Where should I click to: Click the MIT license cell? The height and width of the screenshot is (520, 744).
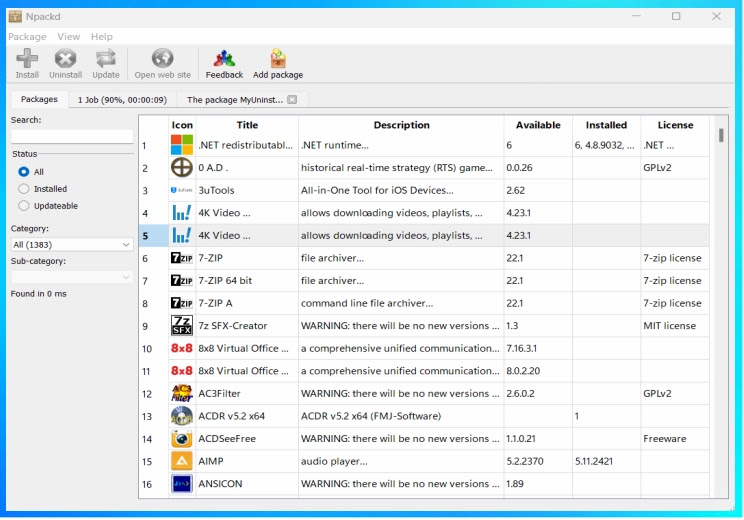675,326
